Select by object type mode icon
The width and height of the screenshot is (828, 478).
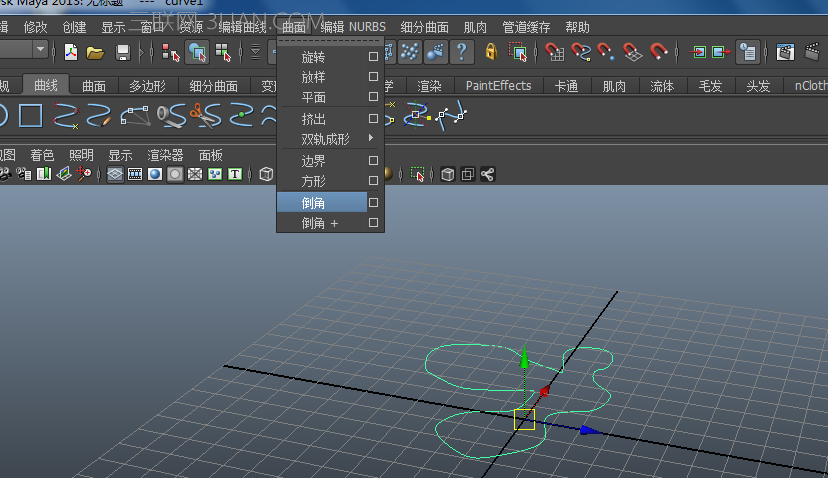click(x=197, y=52)
